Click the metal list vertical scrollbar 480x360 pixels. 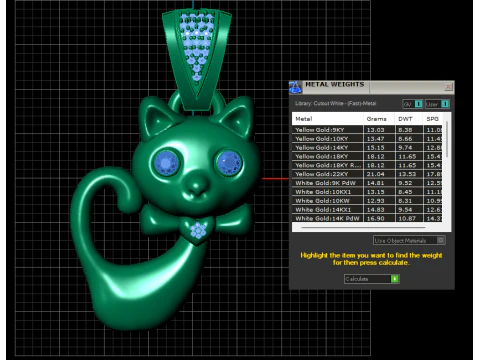click(x=447, y=140)
